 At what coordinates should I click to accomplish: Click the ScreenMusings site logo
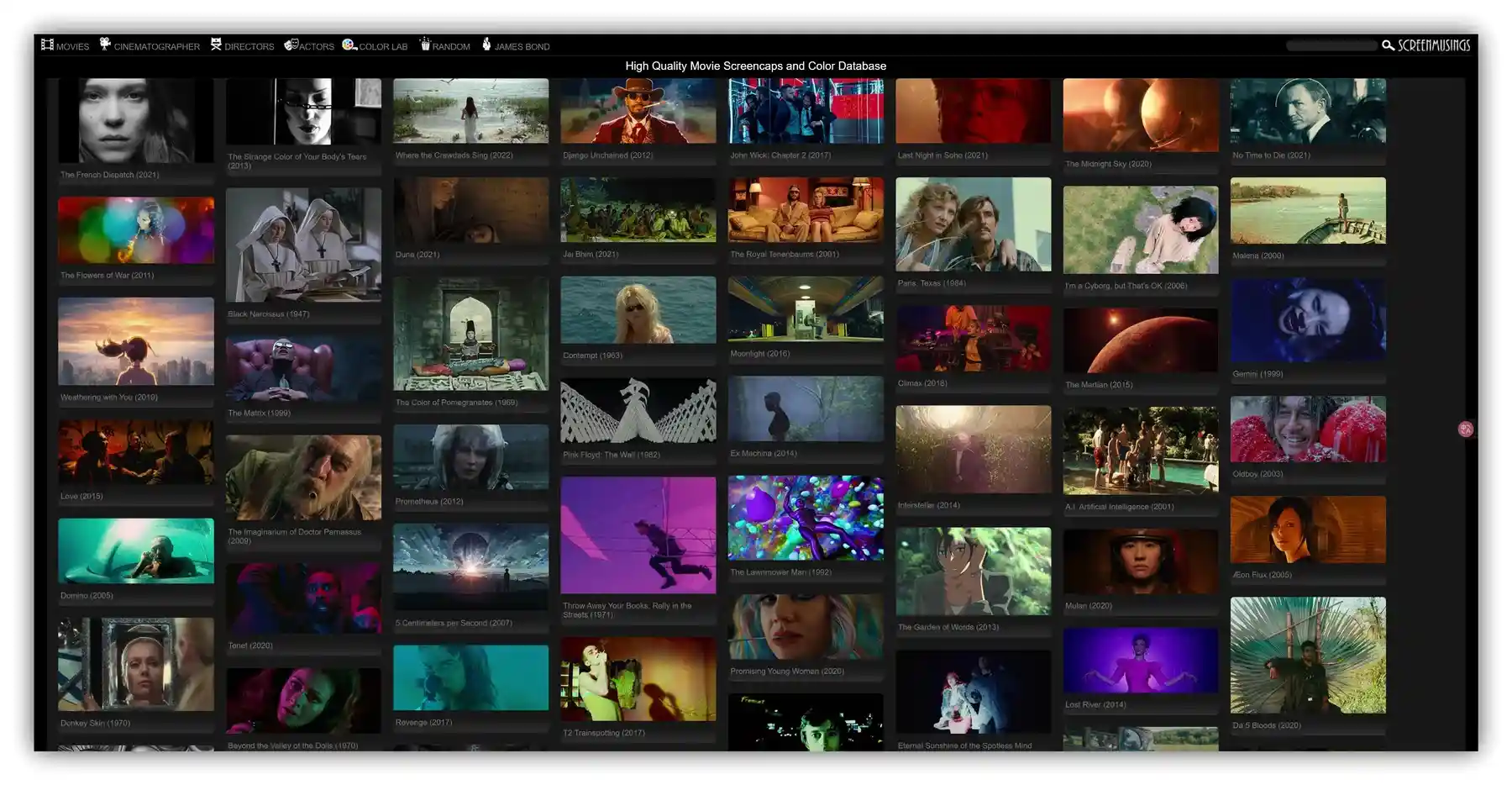(x=1434, y=45)
